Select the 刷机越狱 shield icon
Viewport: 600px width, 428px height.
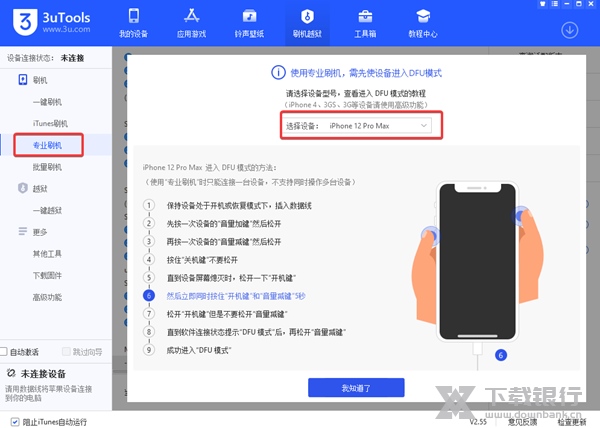point(307,16)
